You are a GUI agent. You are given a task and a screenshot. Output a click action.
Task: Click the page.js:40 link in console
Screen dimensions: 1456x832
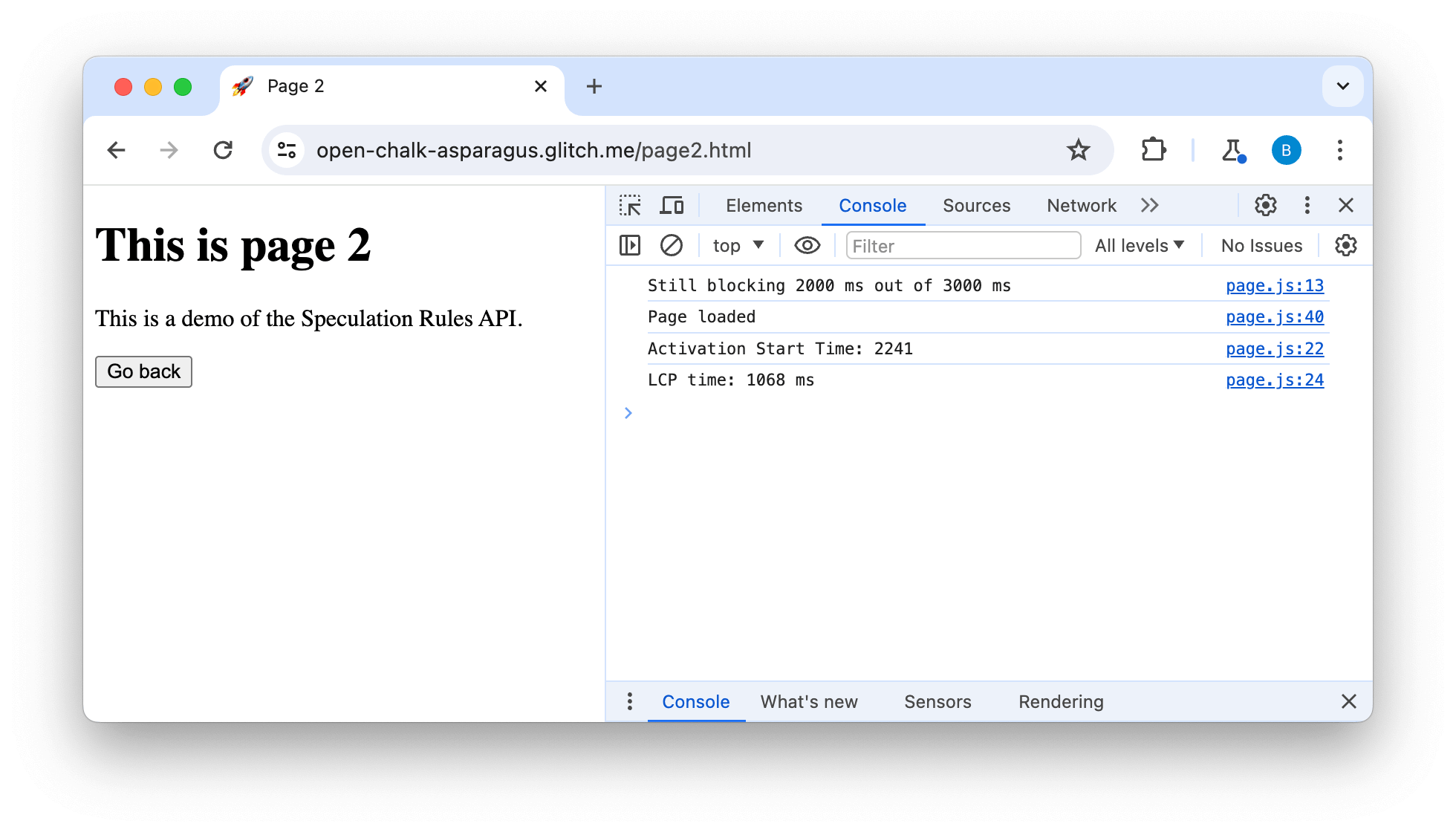(1275, 317)
